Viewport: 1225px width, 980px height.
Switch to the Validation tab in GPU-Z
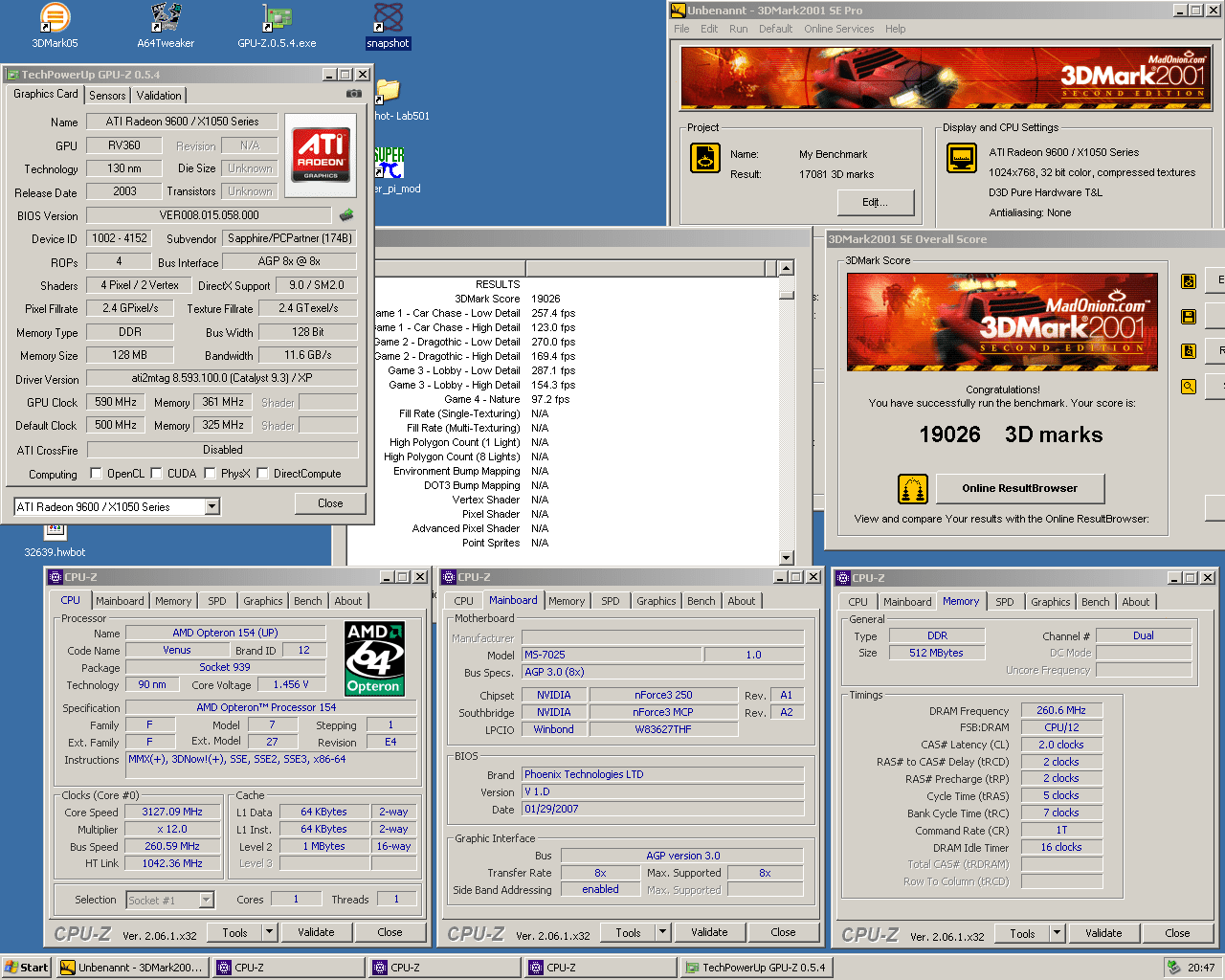click(159, 96)
